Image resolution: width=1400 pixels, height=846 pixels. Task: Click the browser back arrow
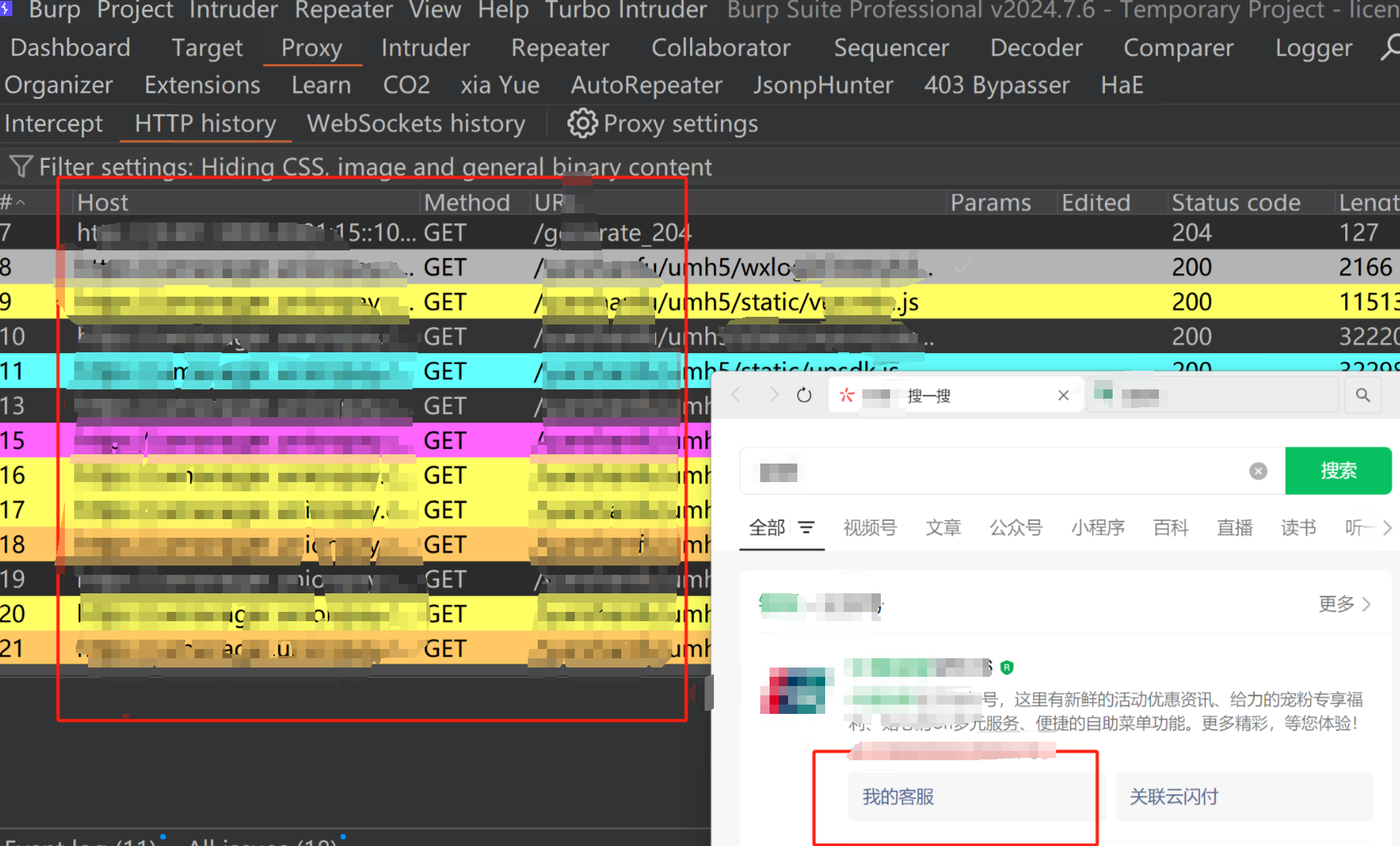(736, 395)
